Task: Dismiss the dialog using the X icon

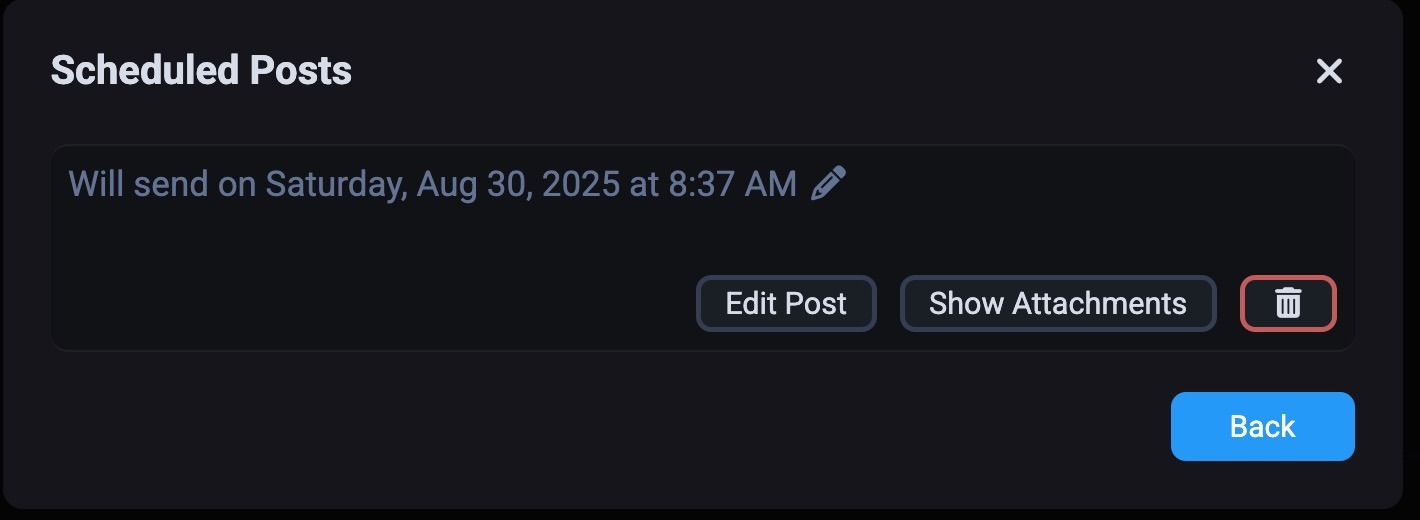Action: coord(1329,71)
